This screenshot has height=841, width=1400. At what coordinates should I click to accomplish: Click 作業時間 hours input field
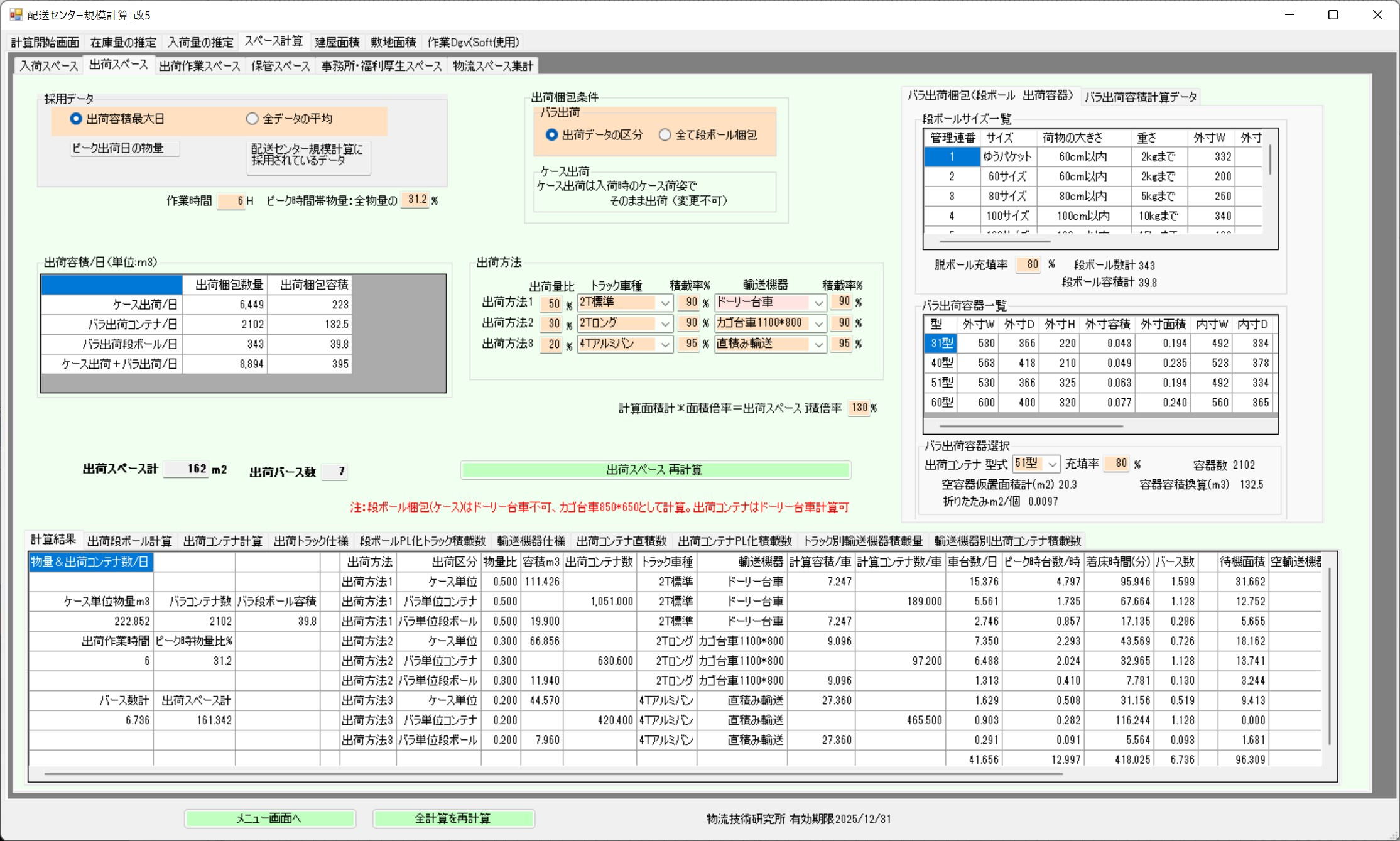[x=231, y=201]
